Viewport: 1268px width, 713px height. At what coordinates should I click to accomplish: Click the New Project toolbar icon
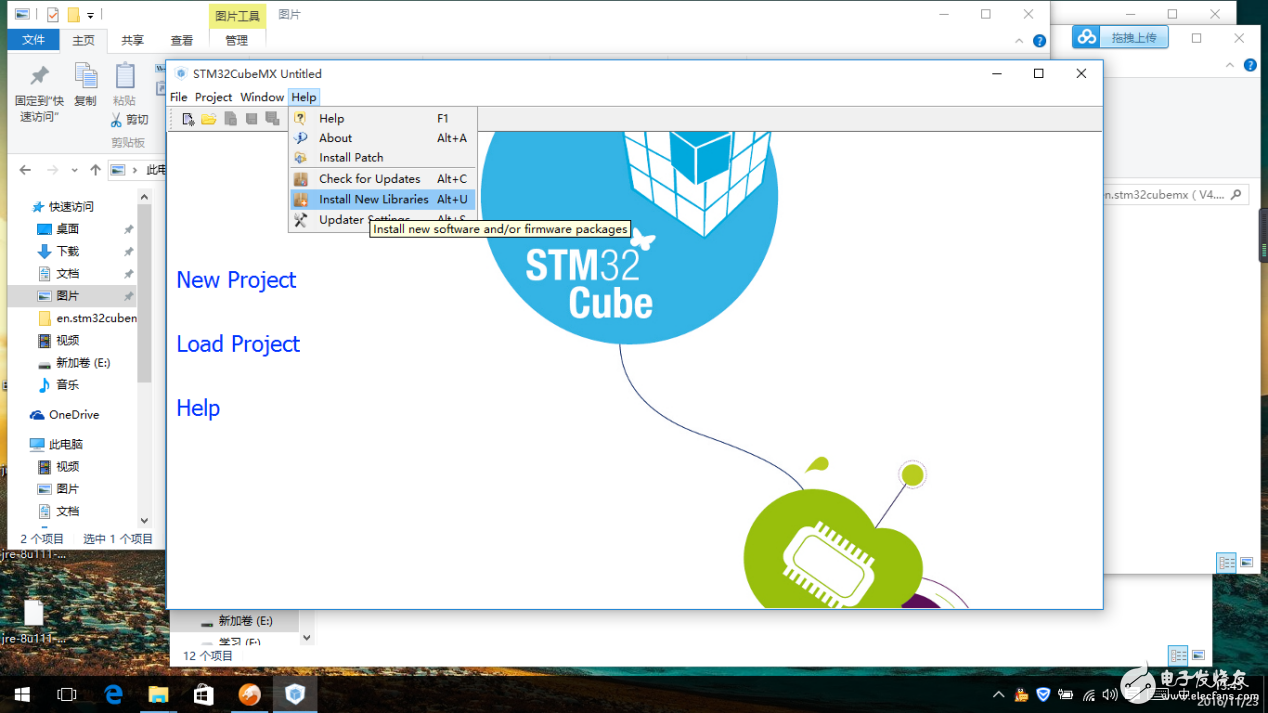(188, 119)
